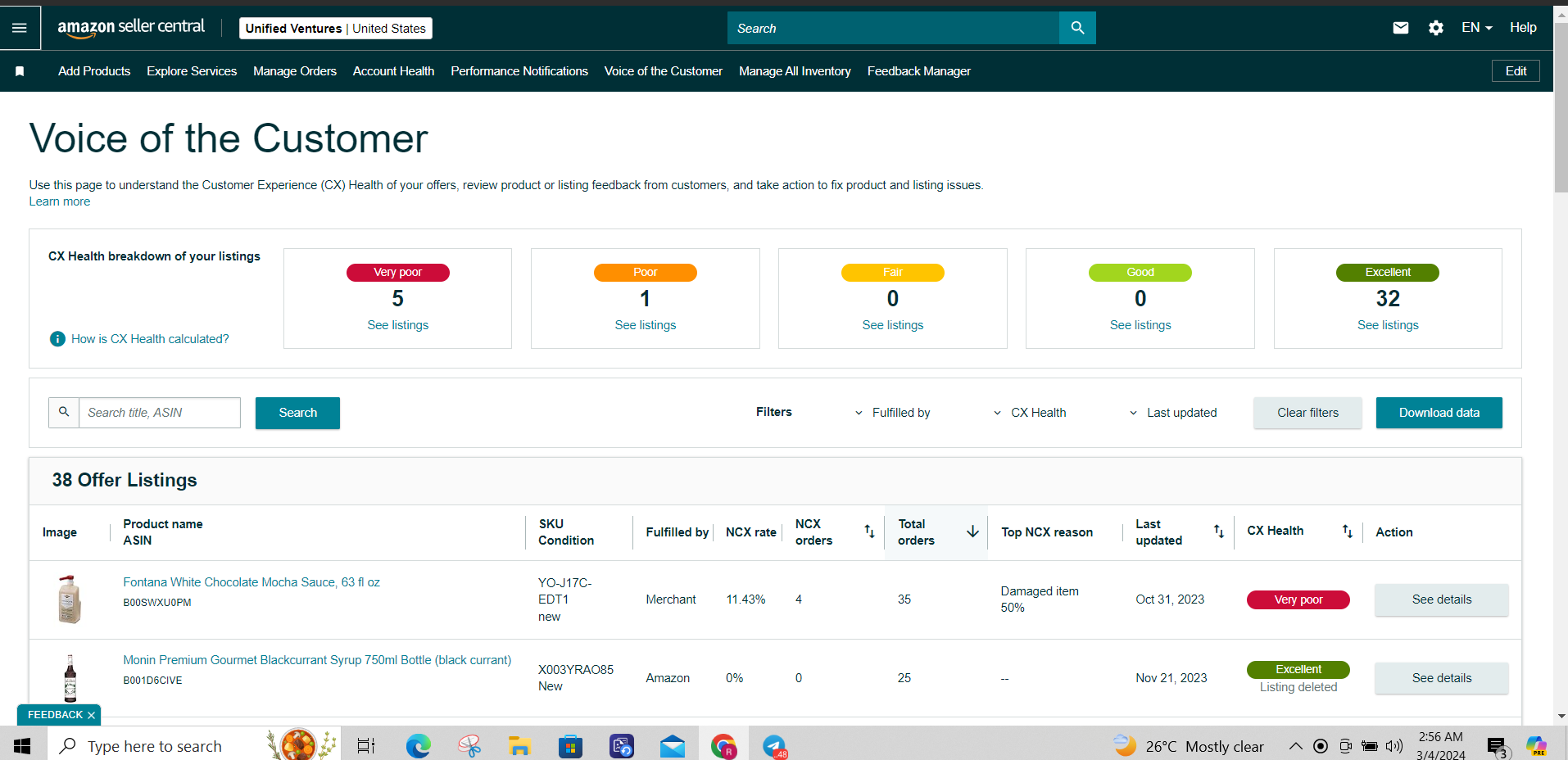Open How is CX Health calculated link
The height and width of the screenshot is (760, 1568).
point(150,339)
